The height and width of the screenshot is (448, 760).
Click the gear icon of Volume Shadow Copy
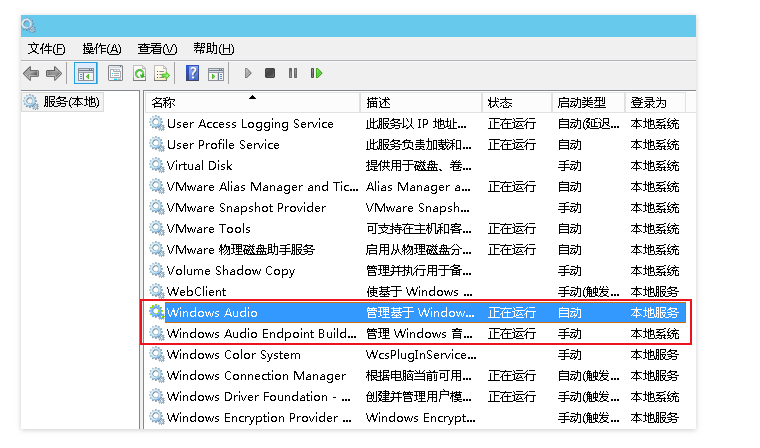tap(156, 270)
